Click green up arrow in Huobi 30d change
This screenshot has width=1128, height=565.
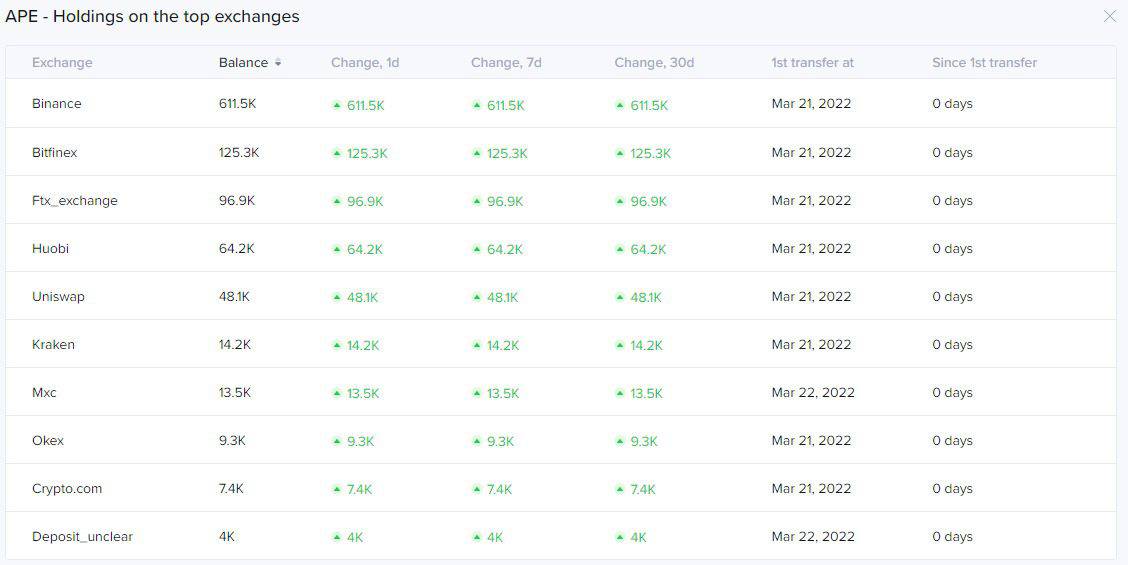coord(620,249)
